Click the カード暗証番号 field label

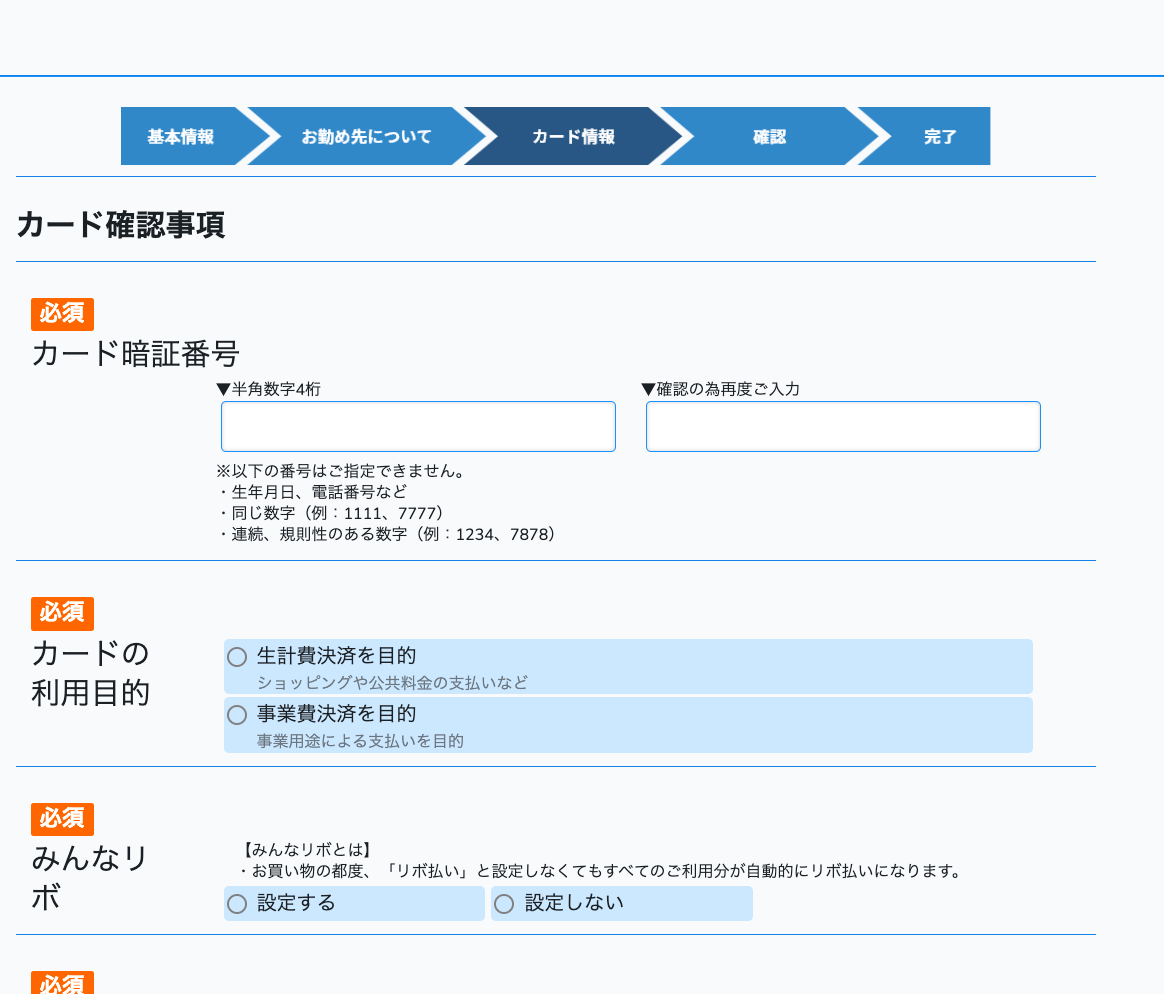135,354
